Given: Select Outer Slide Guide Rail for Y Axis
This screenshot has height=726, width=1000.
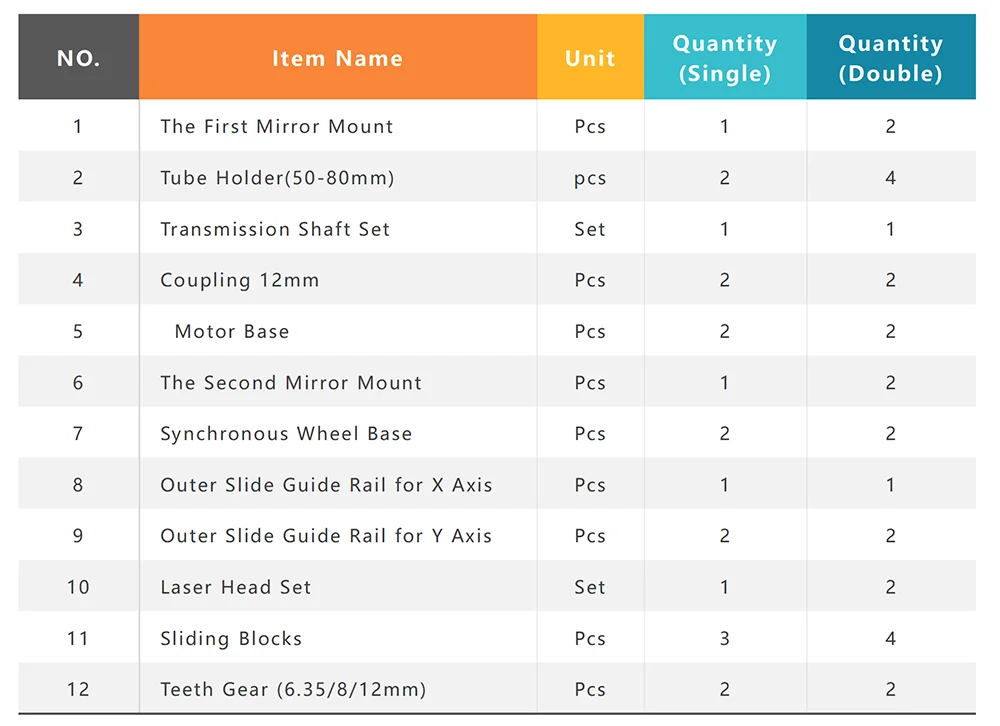Looking at the screenshot, I should point(326,536).
